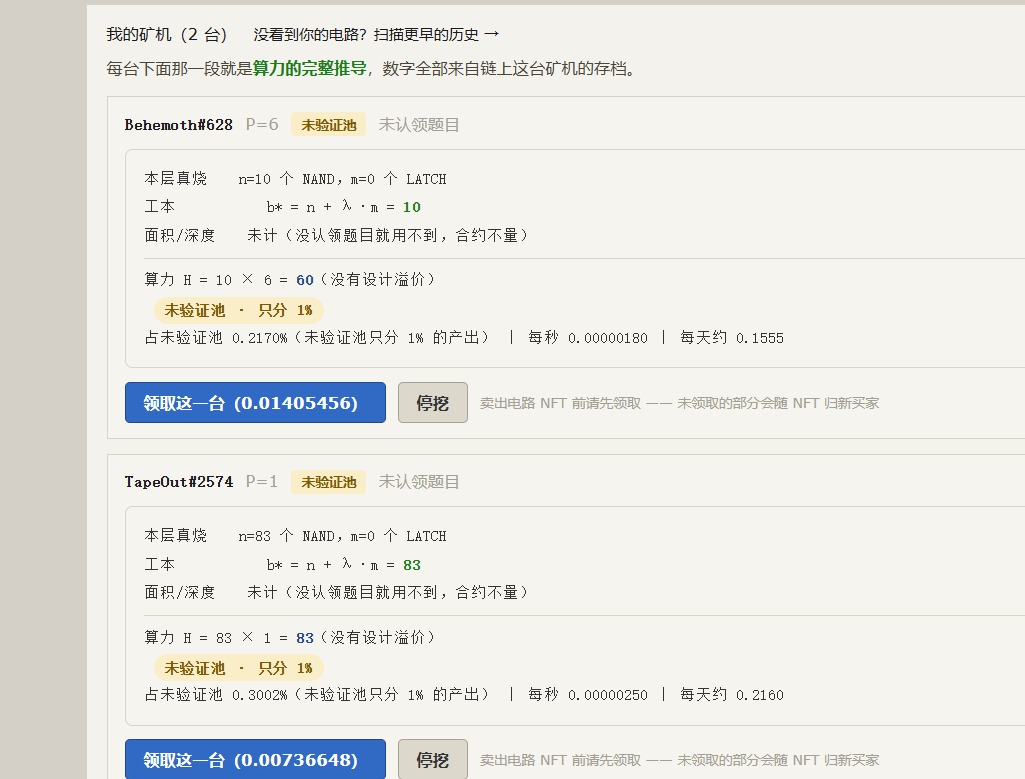Viewport: 1025px width, 779px height.
Task: Click 未验证池 · 只分 1% pill in TapeOut card
Action: [239, 667]
